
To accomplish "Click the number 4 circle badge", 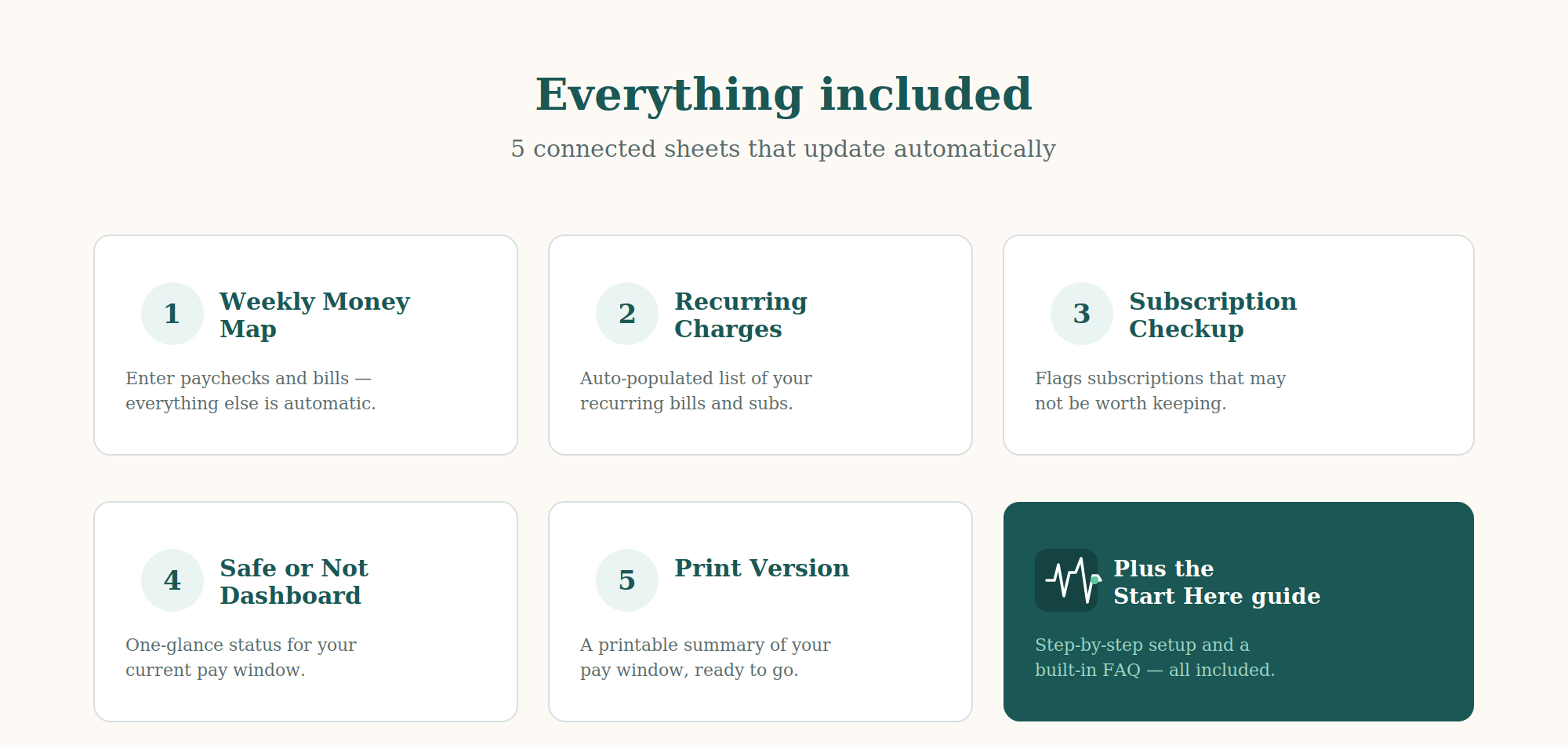I will (x=172, y=580).
